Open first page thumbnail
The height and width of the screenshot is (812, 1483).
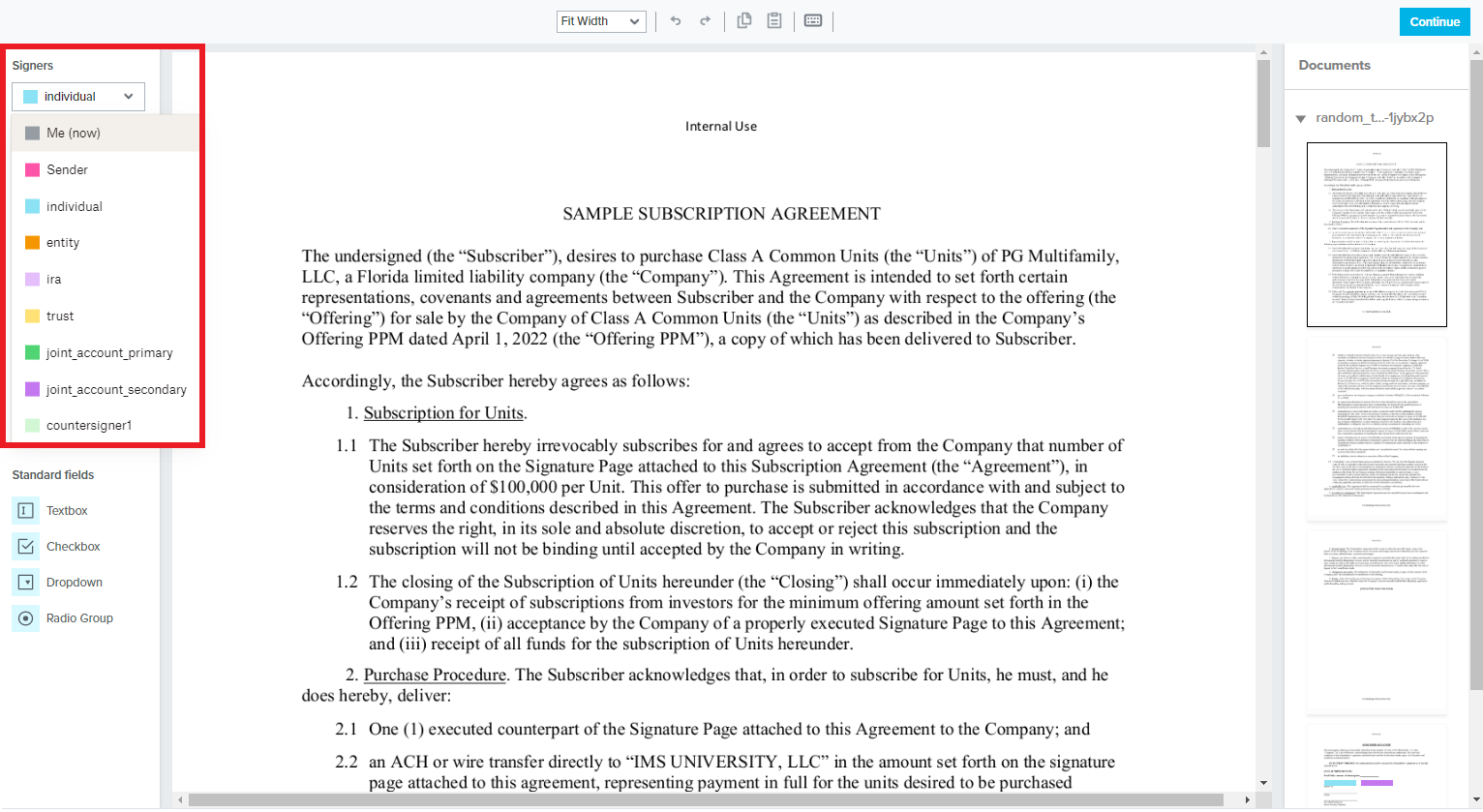pyautogui.click(x=1377, y=234)
